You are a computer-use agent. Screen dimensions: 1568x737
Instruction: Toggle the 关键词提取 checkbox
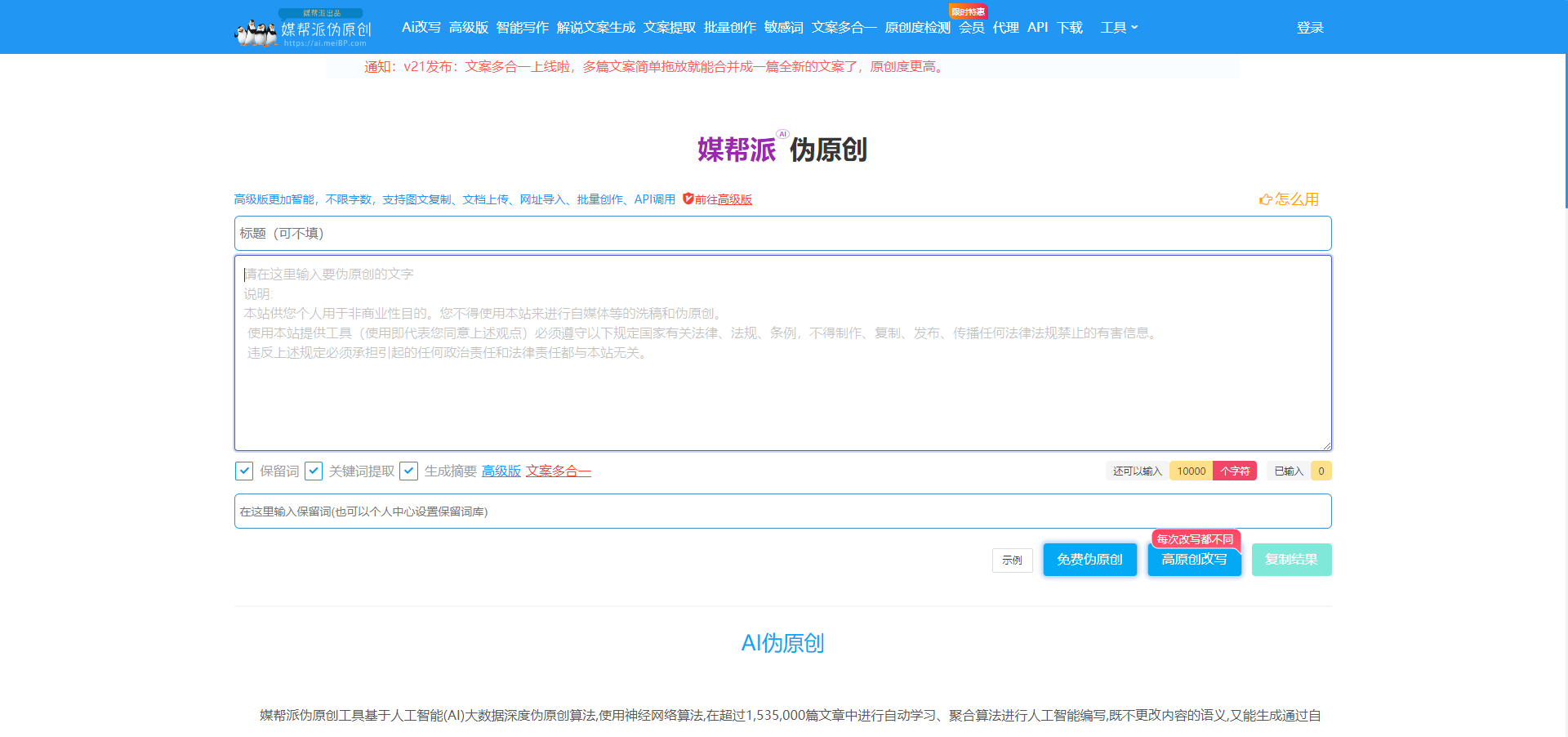pos(313,471)
